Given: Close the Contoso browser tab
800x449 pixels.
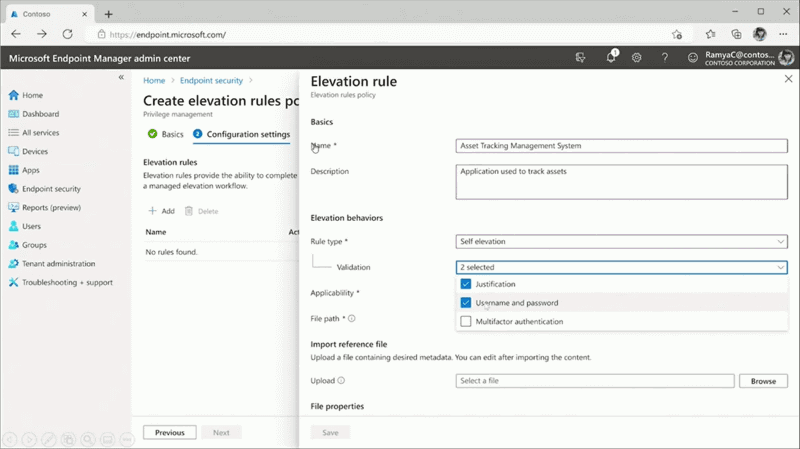Looking at the screenshot, I should coord(85,14).
